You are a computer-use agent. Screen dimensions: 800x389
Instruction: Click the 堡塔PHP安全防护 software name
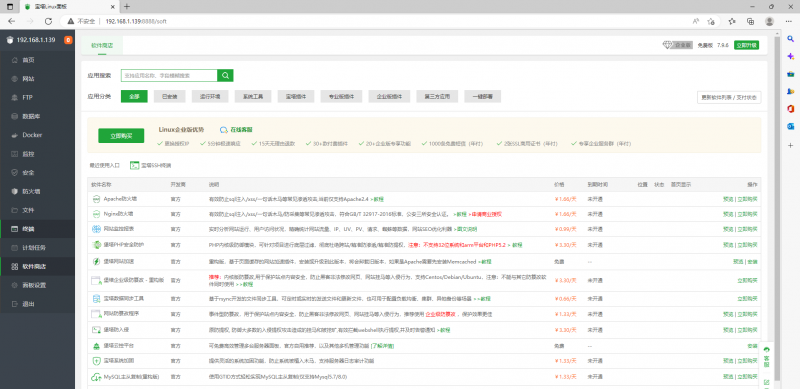[124, 245]
